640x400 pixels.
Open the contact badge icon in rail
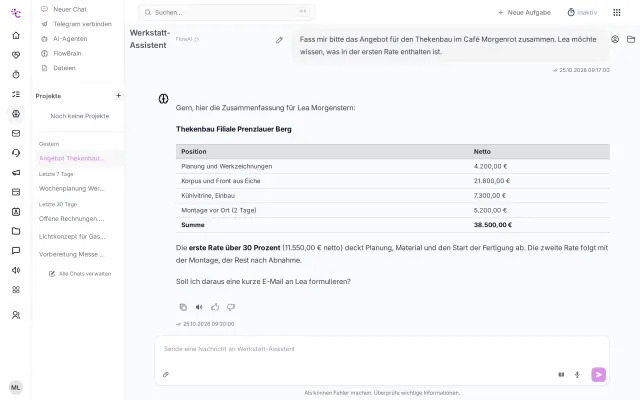[16, 212]
